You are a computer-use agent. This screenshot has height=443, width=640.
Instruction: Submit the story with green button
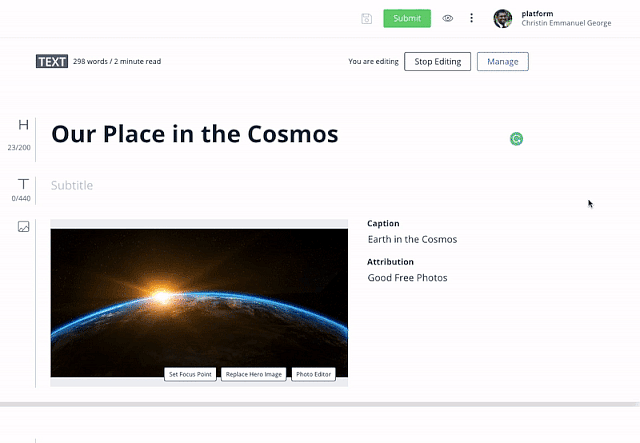coord(407,18)
